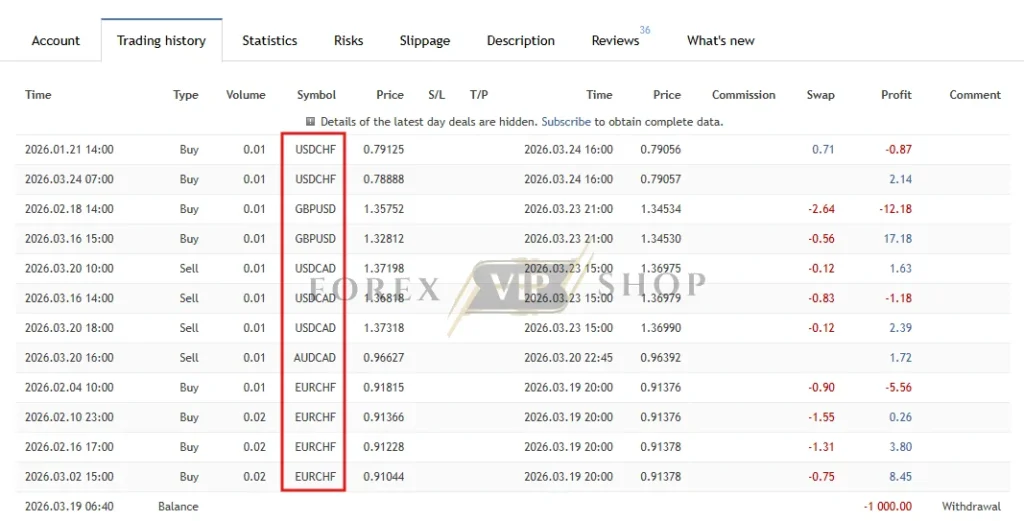Click swap value 0.71
Screen dimensions: 1024x521
pos(824,150)
